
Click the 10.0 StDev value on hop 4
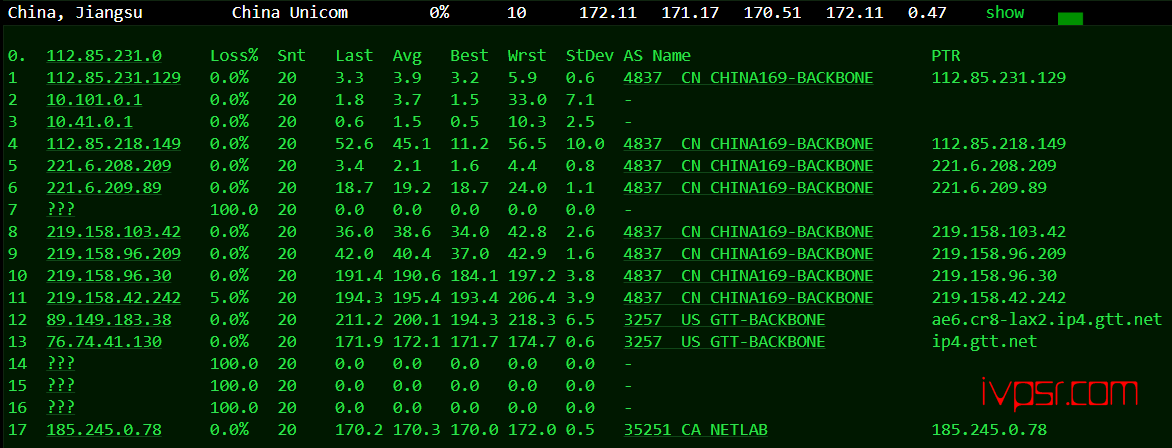[585, 144]
